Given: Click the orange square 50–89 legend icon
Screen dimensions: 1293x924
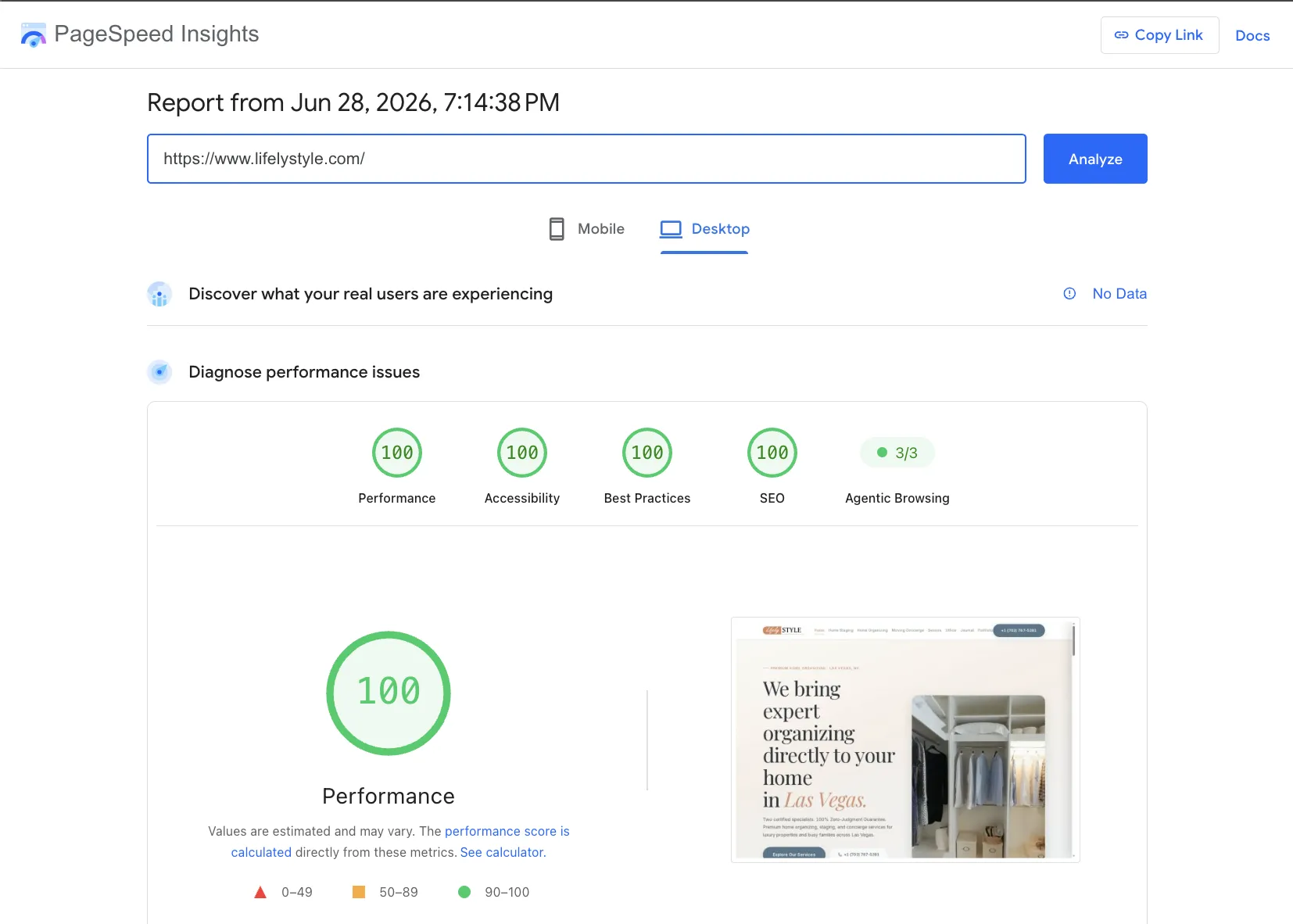Looking at the screenshot, I should point(359,892).
